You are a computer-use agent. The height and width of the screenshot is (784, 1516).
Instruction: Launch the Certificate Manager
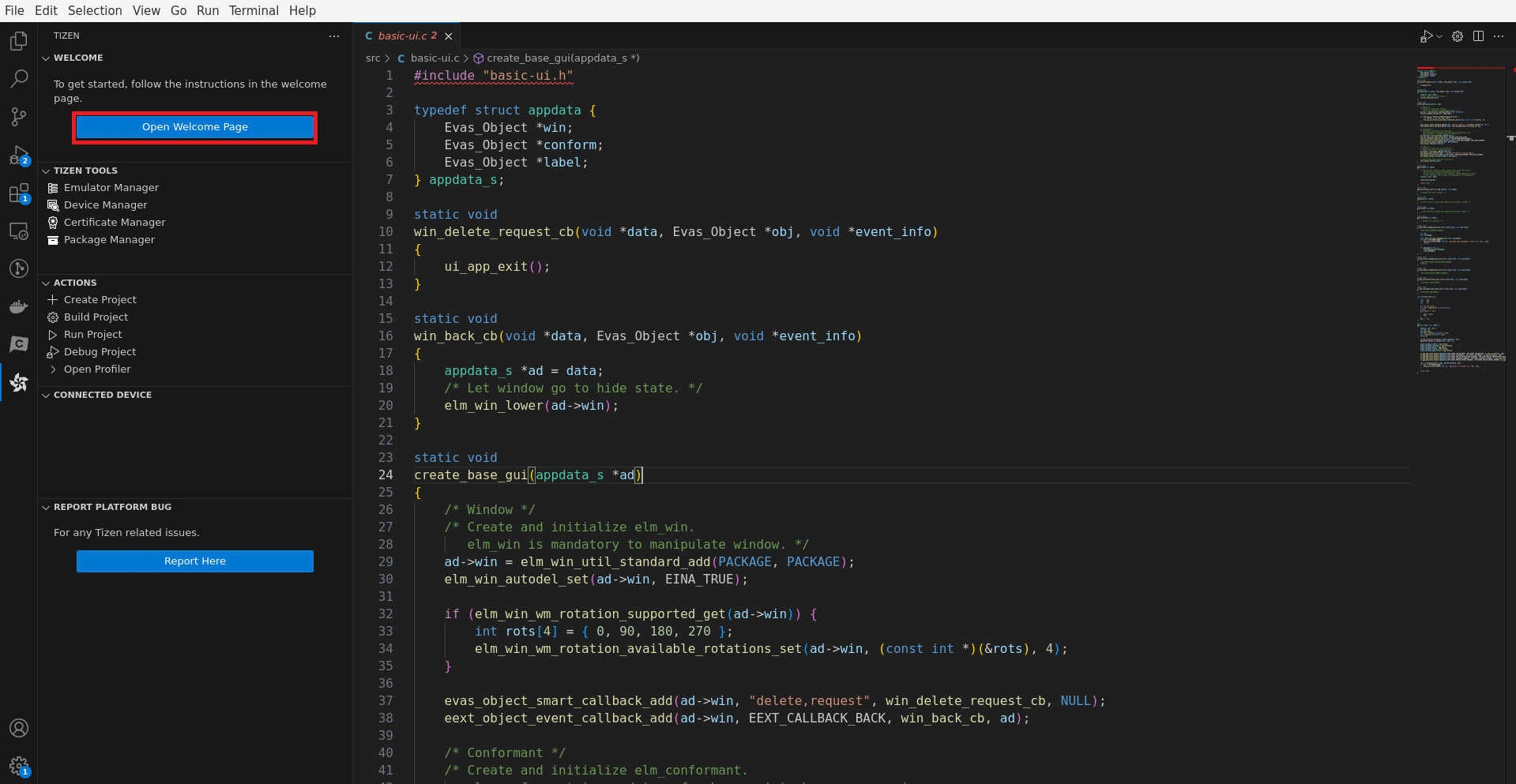[115, 223]
